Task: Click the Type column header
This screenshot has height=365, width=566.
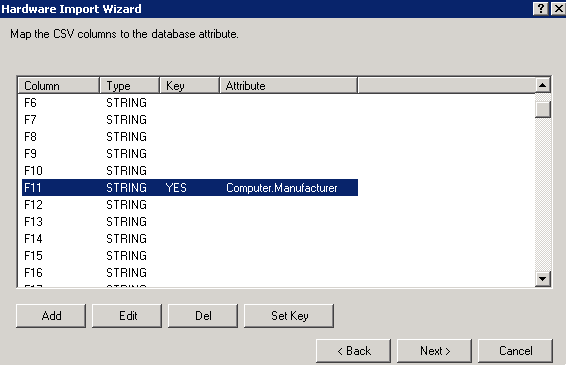Action: 130,86
